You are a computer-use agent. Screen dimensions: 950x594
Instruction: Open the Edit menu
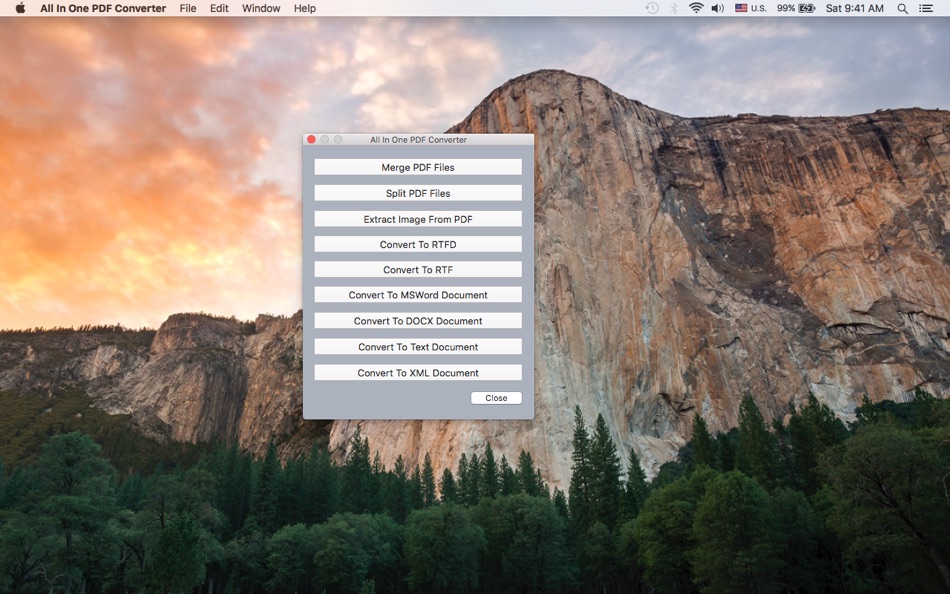point(219,8)
